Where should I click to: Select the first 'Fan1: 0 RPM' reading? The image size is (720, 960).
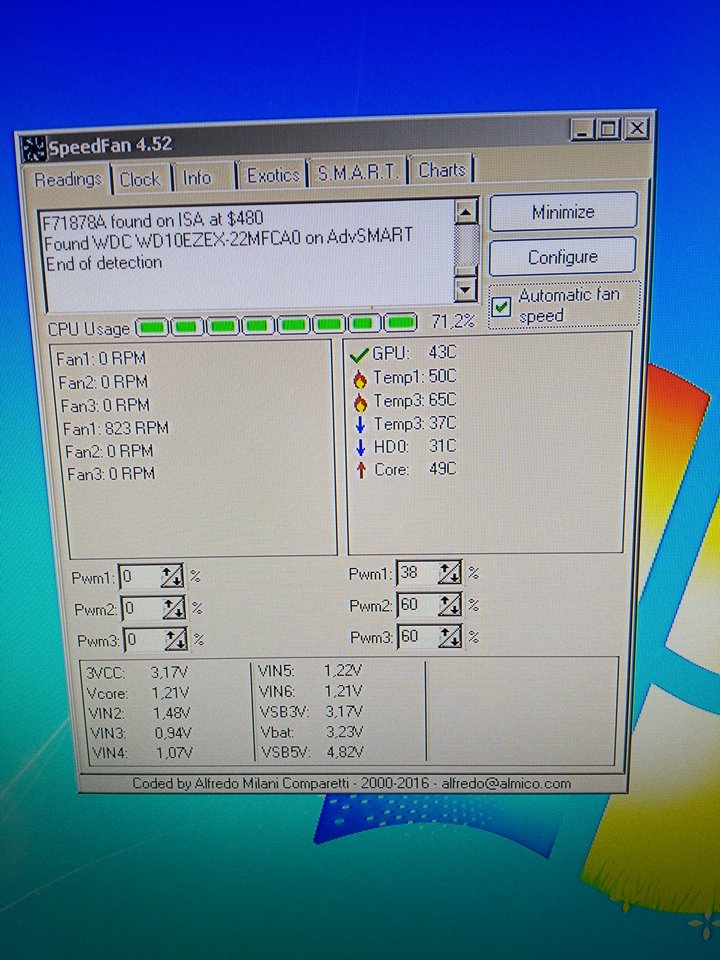click(101, 358)
